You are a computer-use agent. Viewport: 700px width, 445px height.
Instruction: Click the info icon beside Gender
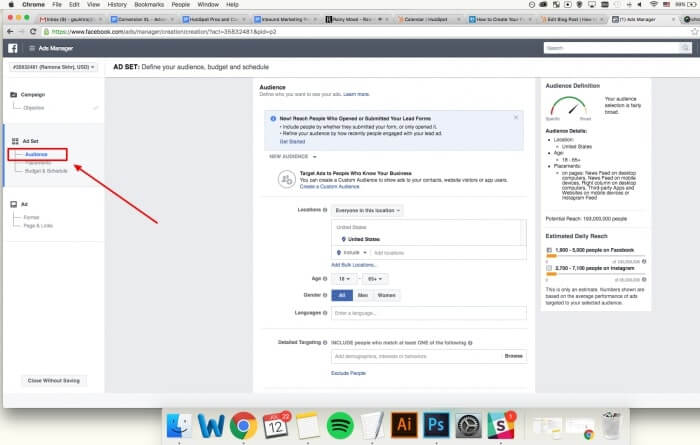click(x=325, y=295)
